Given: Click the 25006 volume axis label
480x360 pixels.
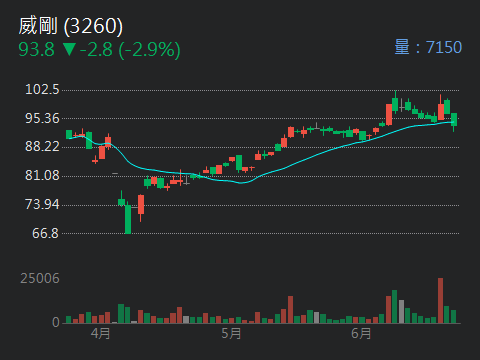Looking at the screenshot, I should click(40, 278).
